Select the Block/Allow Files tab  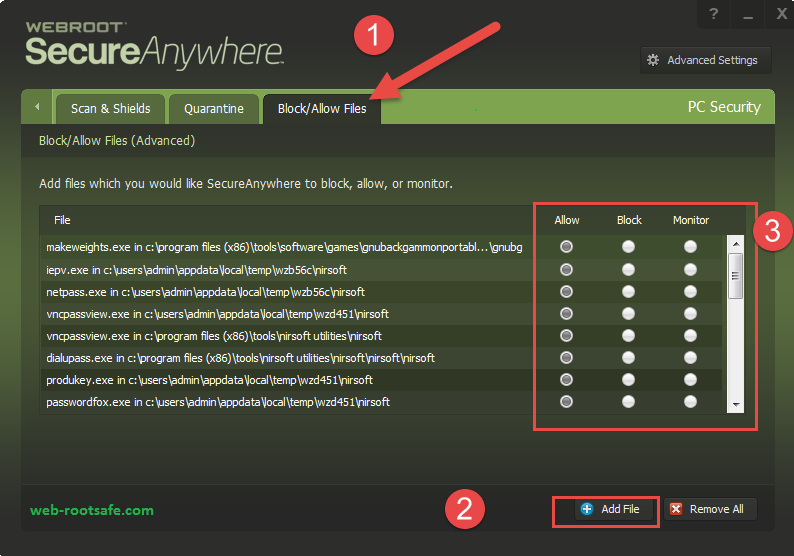tap(322, 109)
